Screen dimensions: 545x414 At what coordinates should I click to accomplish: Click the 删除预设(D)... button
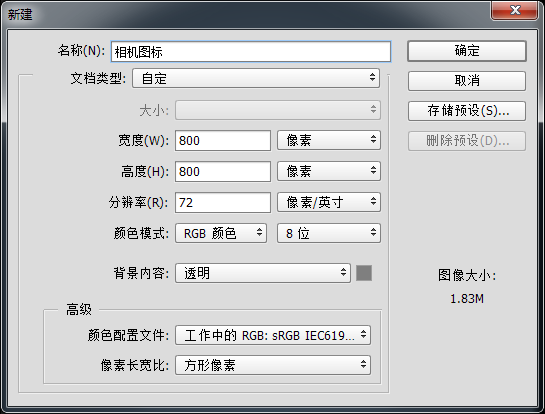pyautogui.click(x=467, y=141)
